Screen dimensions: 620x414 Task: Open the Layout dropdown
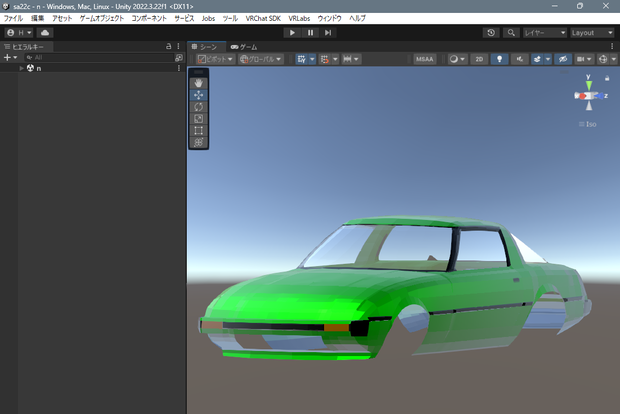tap(592, 32)
